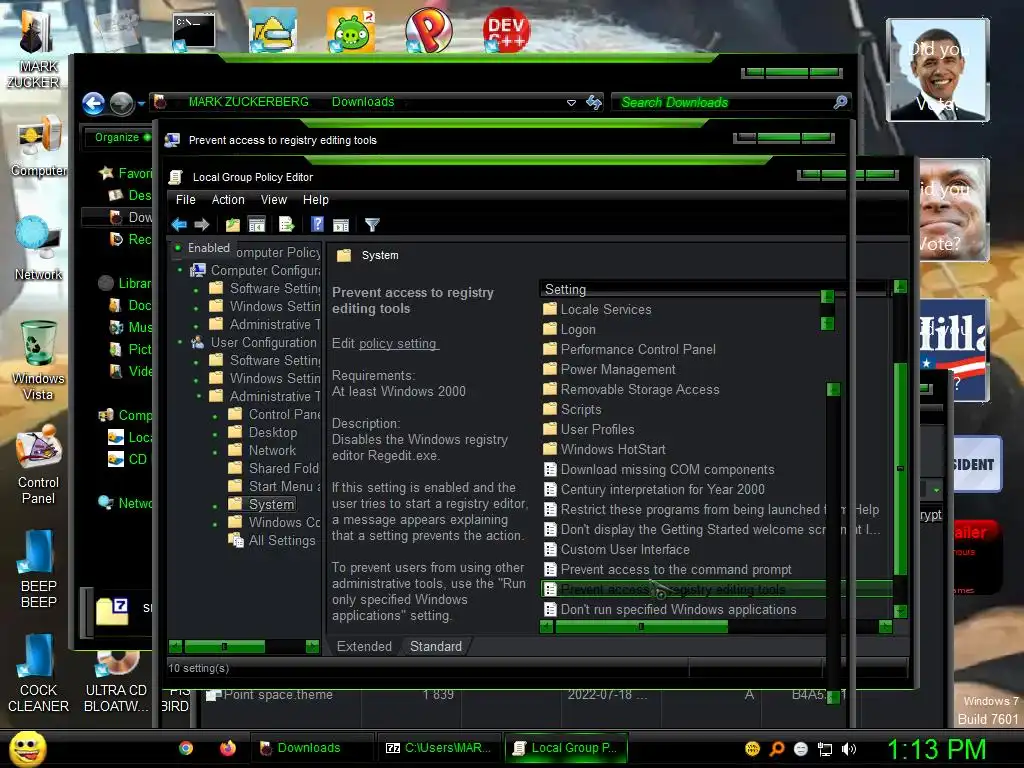This screenshot has height=768, width=1024.
Task: Click the Forward arrow in Group Policy toolbar
Action: (202, 225)
